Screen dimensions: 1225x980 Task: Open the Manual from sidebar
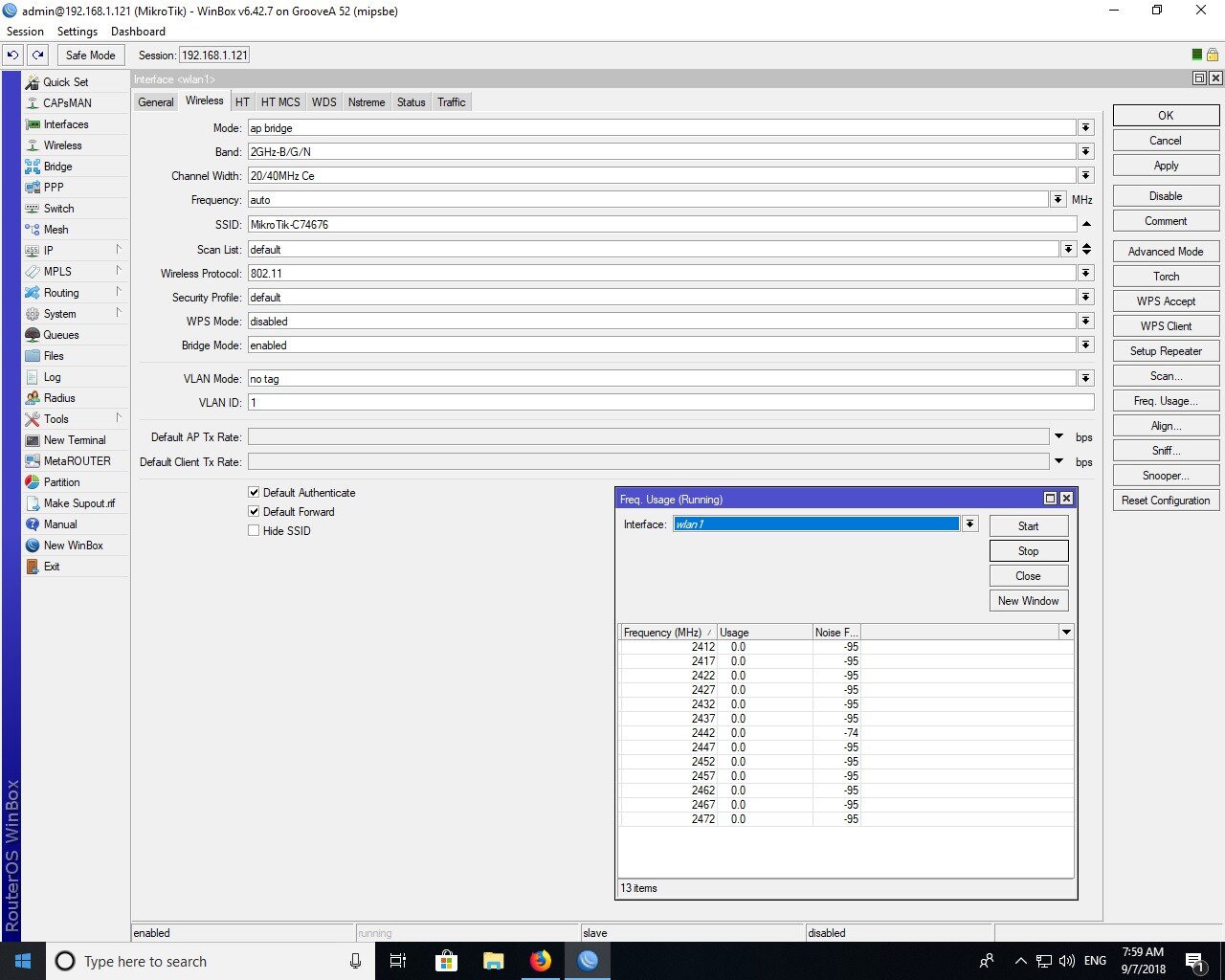point(59,524)
